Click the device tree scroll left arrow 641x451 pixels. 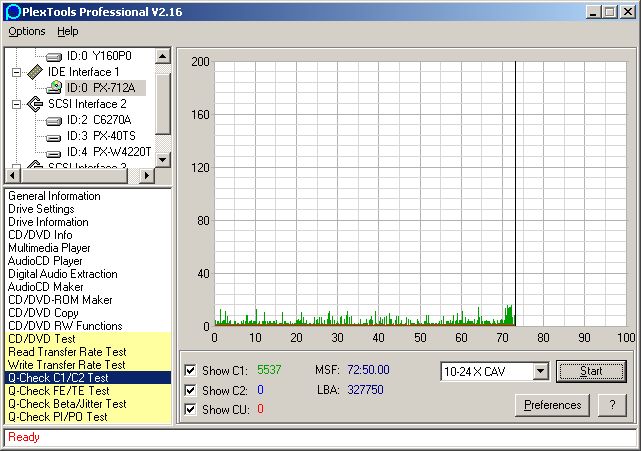click(x=13, y=176)
